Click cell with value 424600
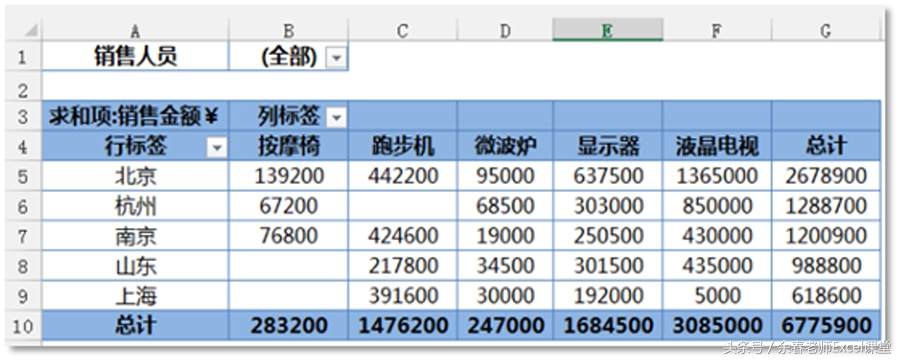This screenshot has width=900, height=360. [403, 236]
